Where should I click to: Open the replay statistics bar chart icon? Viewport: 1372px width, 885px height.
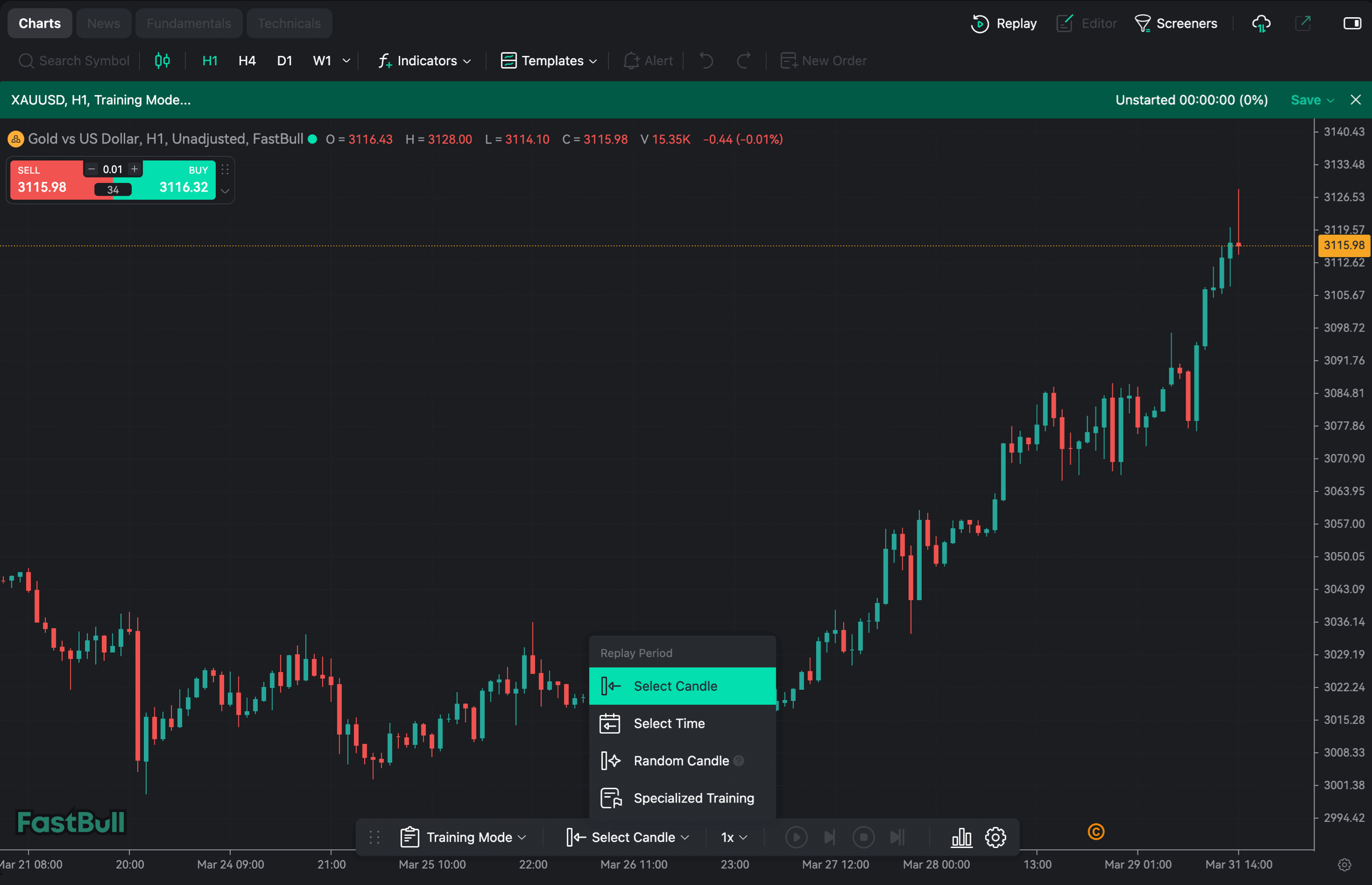click(961, 837)
